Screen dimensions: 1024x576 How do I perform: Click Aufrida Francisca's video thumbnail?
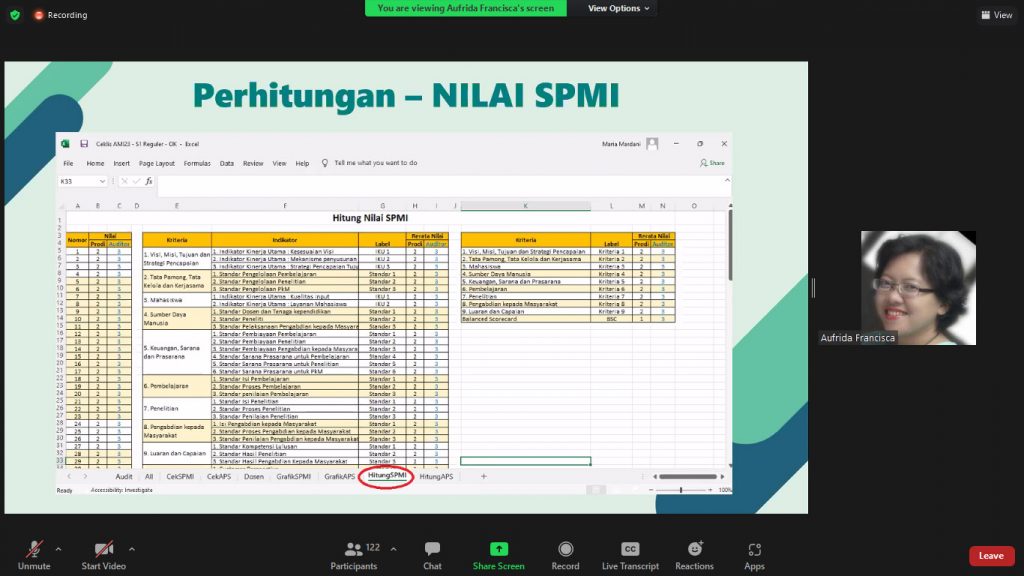(918, 288)
